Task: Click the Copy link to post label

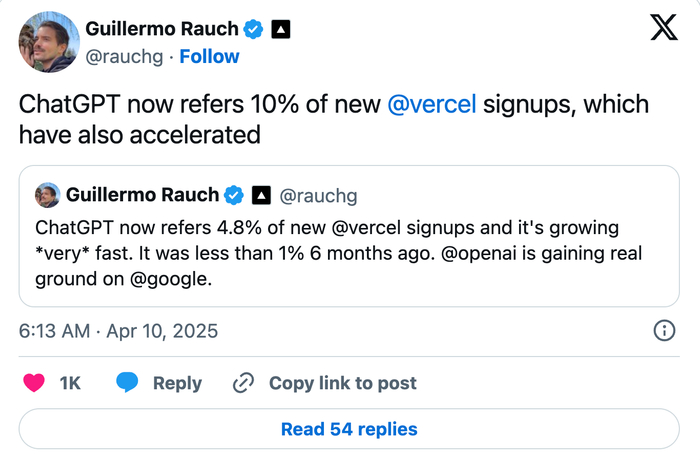Action: (343, 383)
